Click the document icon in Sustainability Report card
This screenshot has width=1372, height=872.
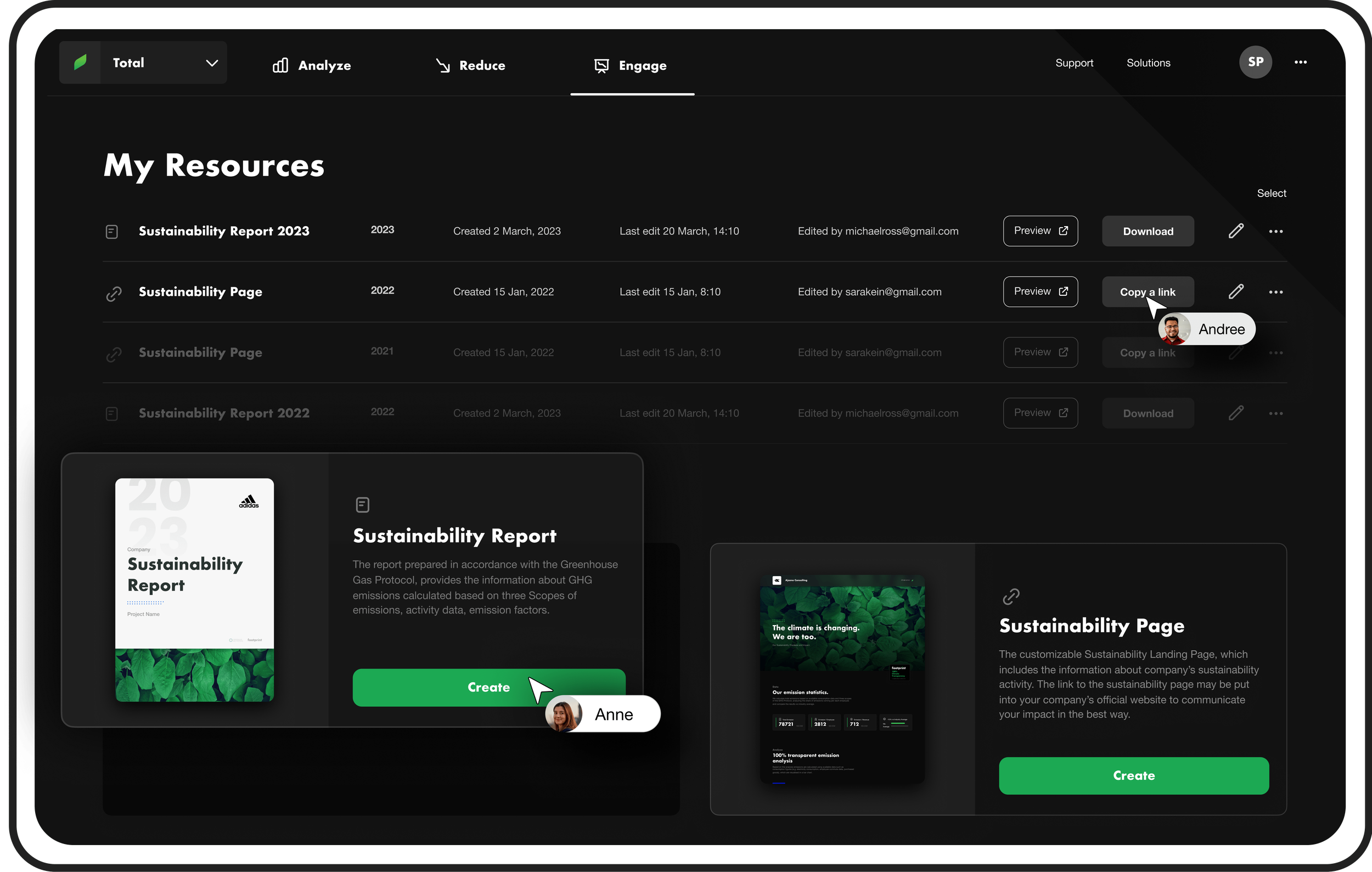coord(362,505)
